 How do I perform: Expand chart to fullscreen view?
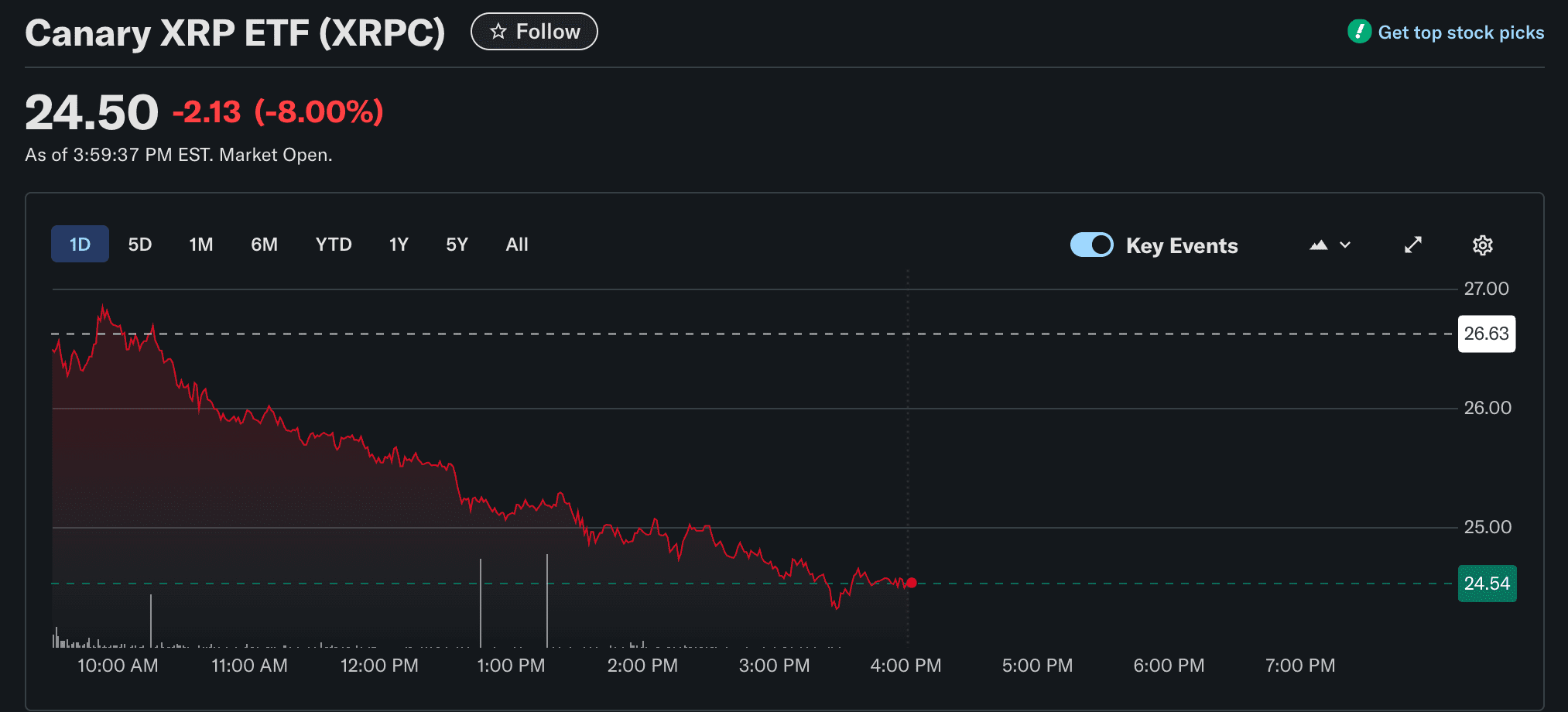[1413, 245]
